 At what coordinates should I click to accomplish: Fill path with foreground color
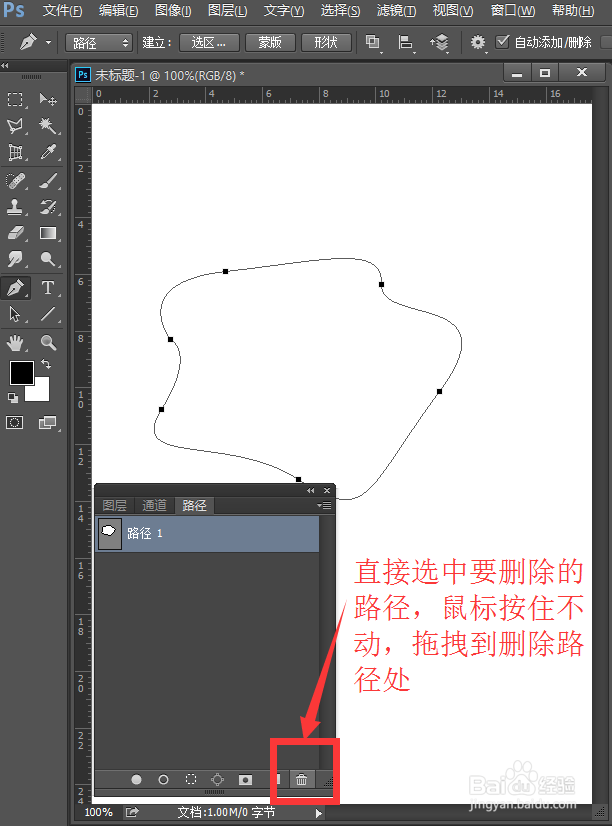[x=136, y=780]
